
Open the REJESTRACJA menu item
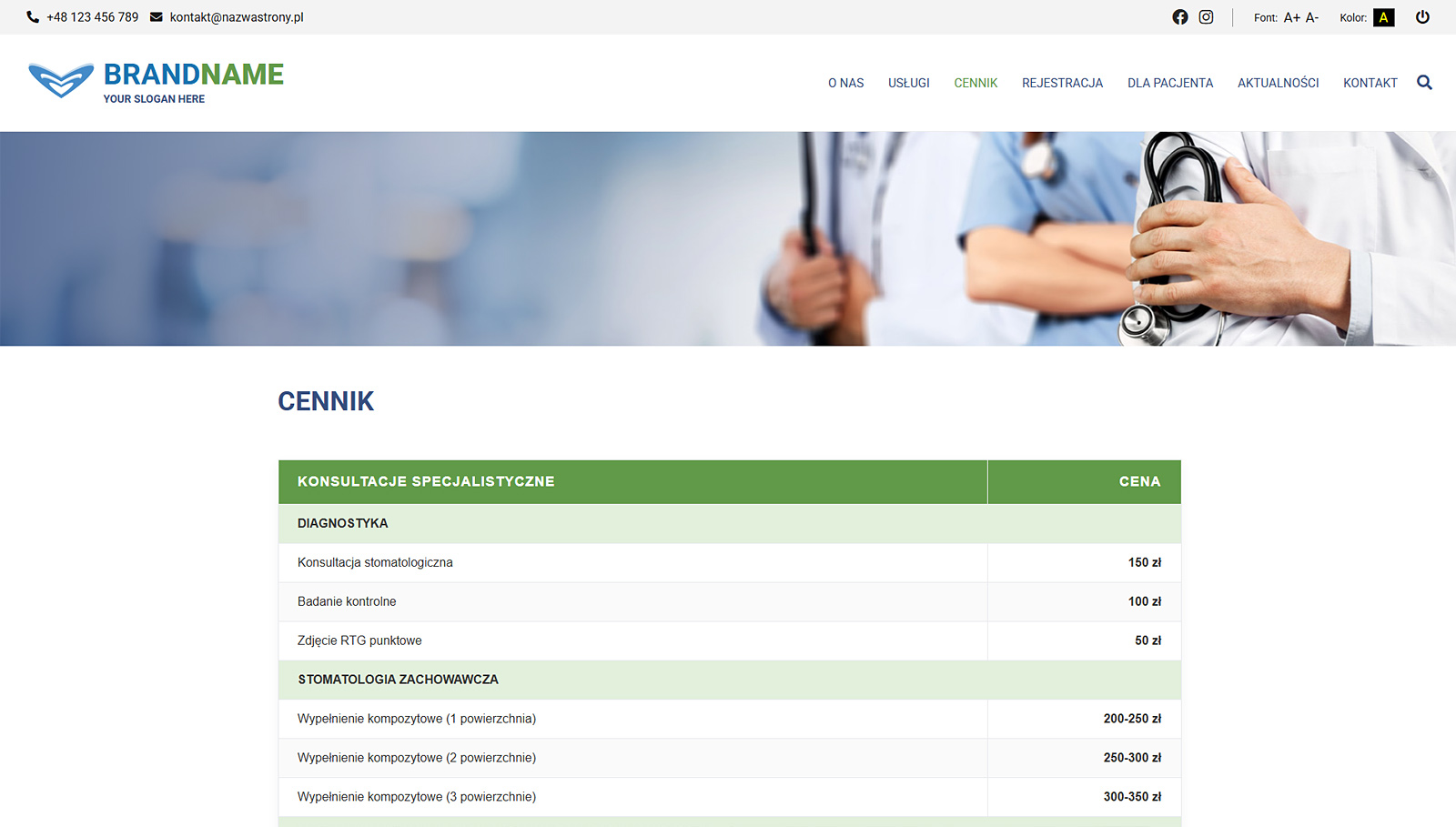click(x=1062, y=83)
